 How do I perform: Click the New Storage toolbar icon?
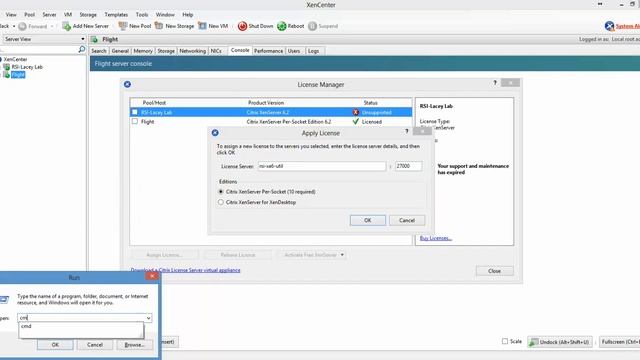pos(159,26)
